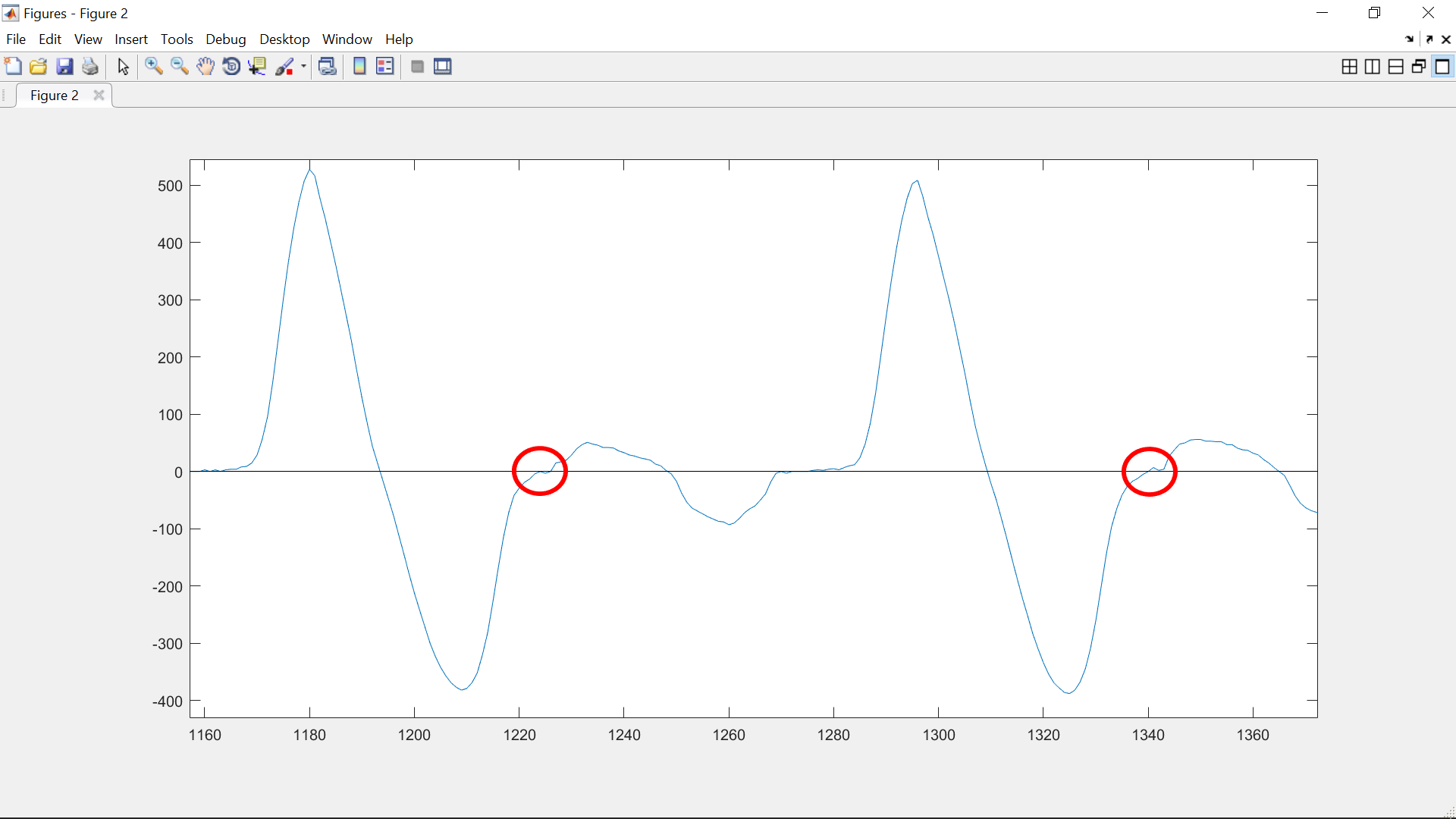Open the Desktop menu
The width and height of the screenshot is (1456, 819).
(x=284, y=39)
